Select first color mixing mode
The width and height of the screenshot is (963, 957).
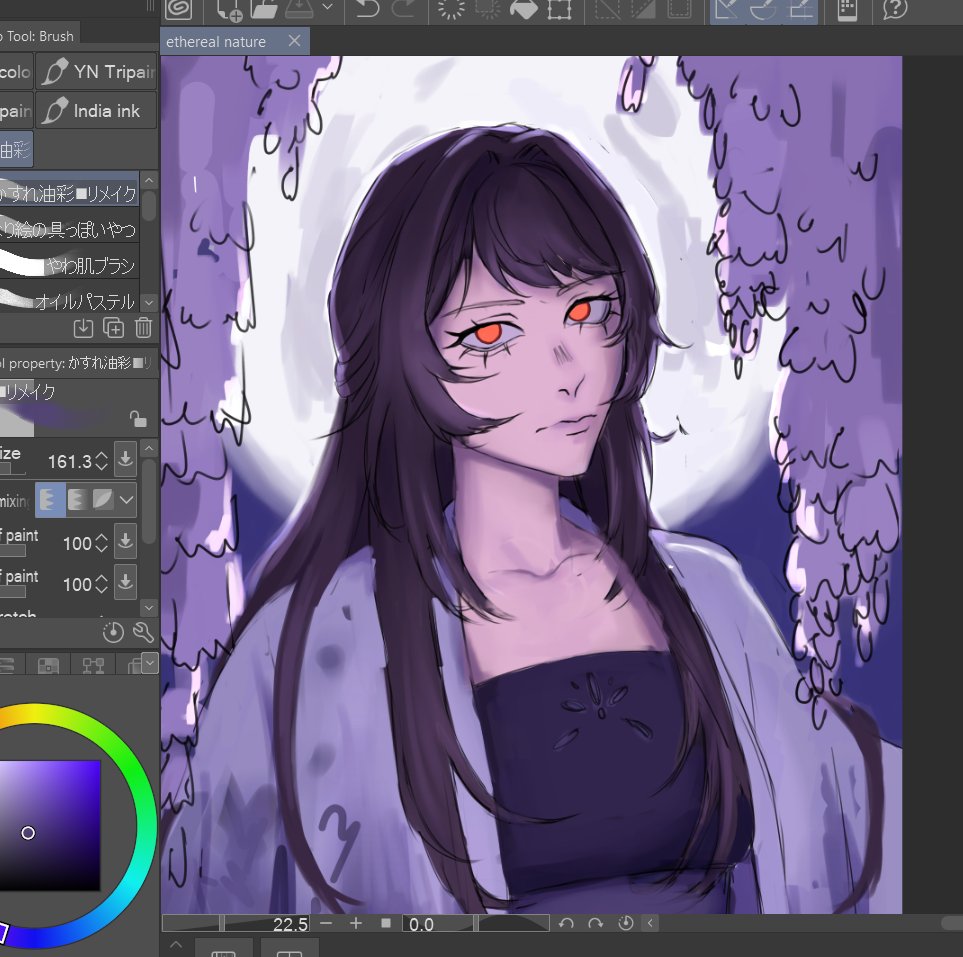[50, 499]
